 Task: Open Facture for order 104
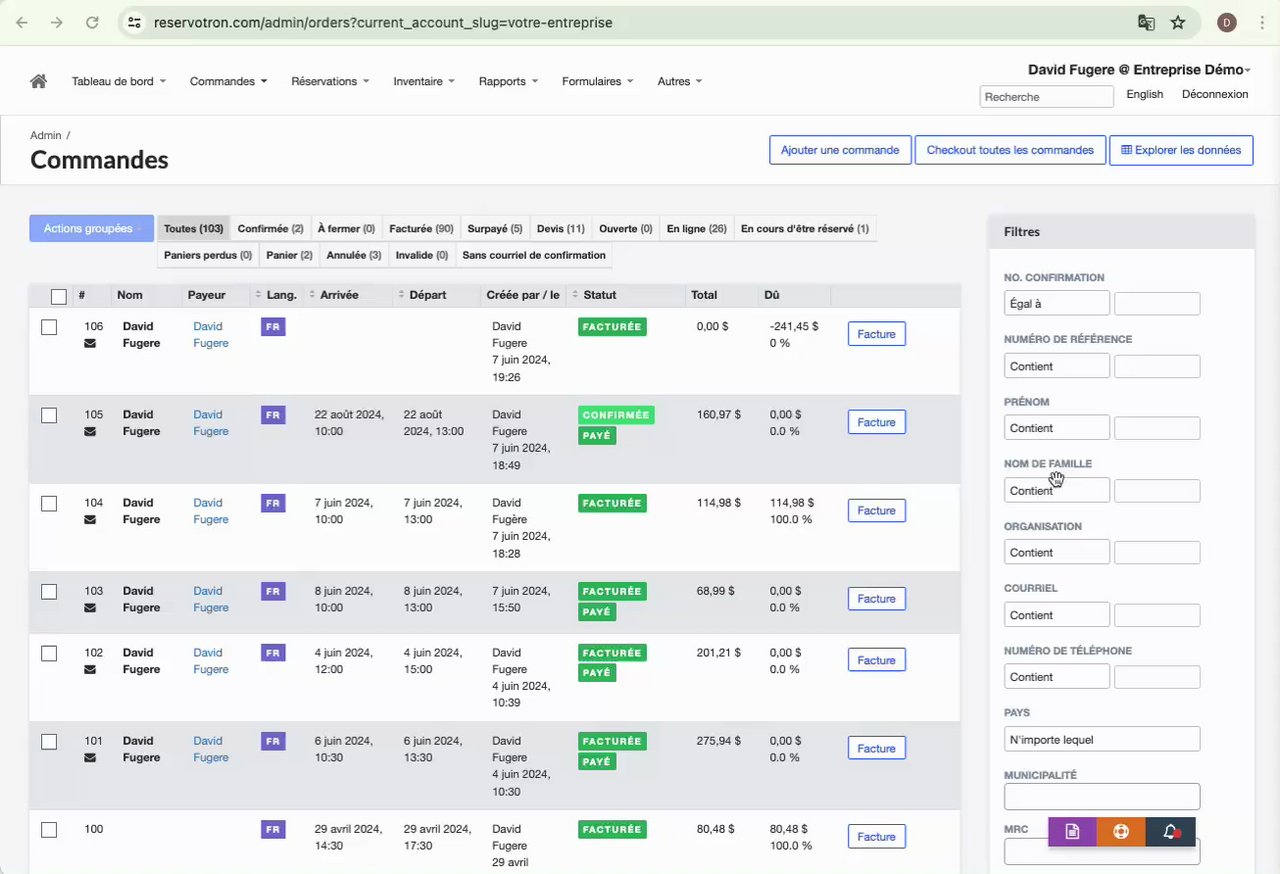click(876, 510)
